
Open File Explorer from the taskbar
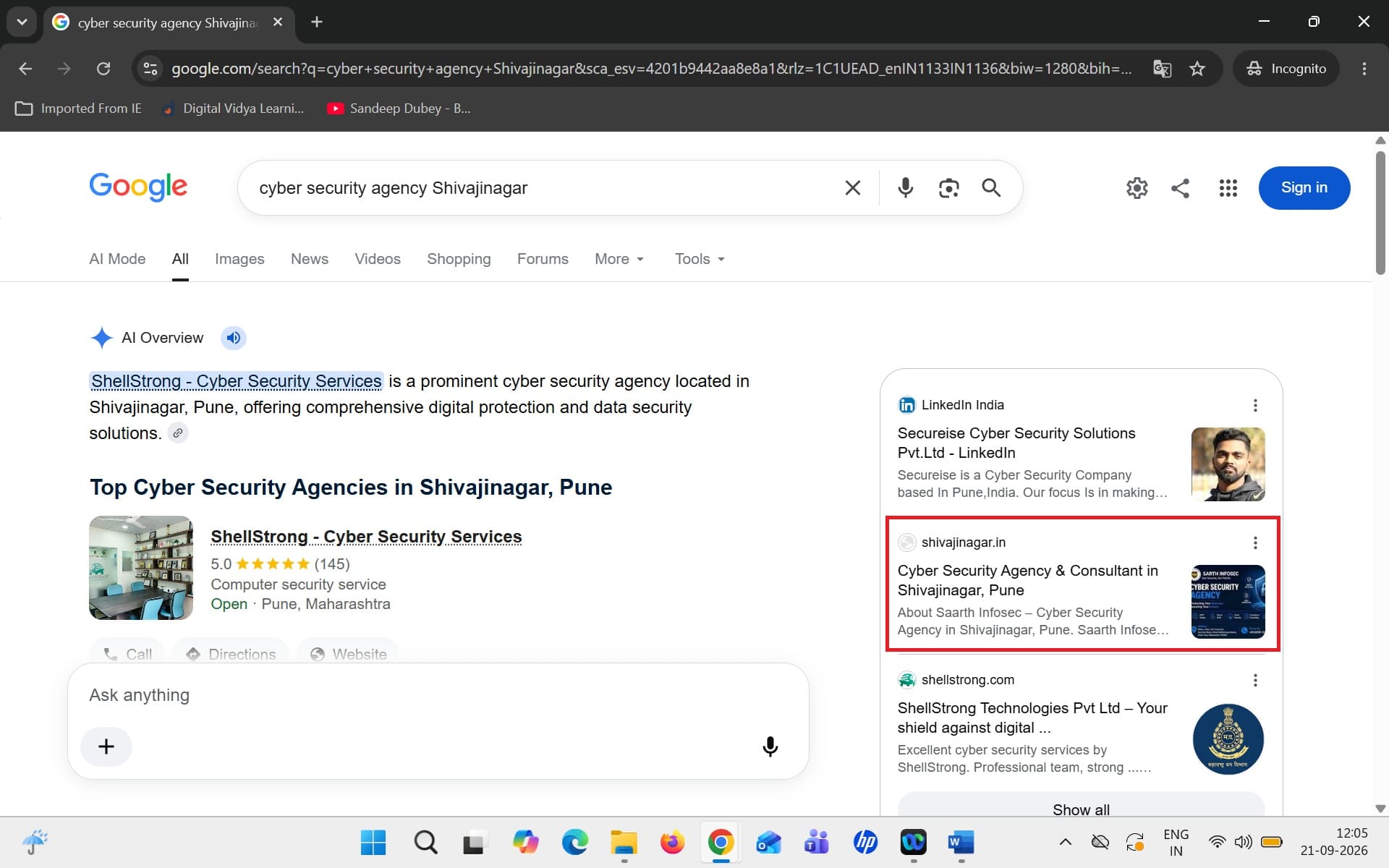click(x=623, y=843)
